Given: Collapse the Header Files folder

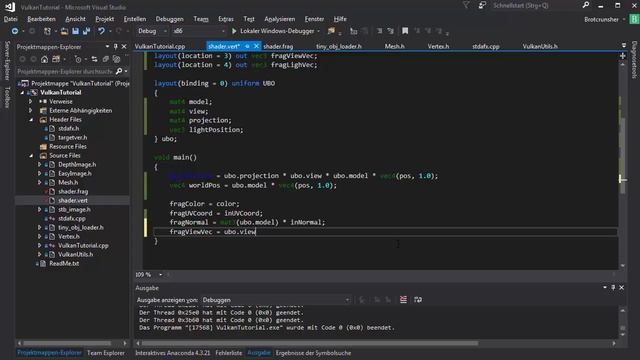Looking at the screenshot, I should pos(31,120).
